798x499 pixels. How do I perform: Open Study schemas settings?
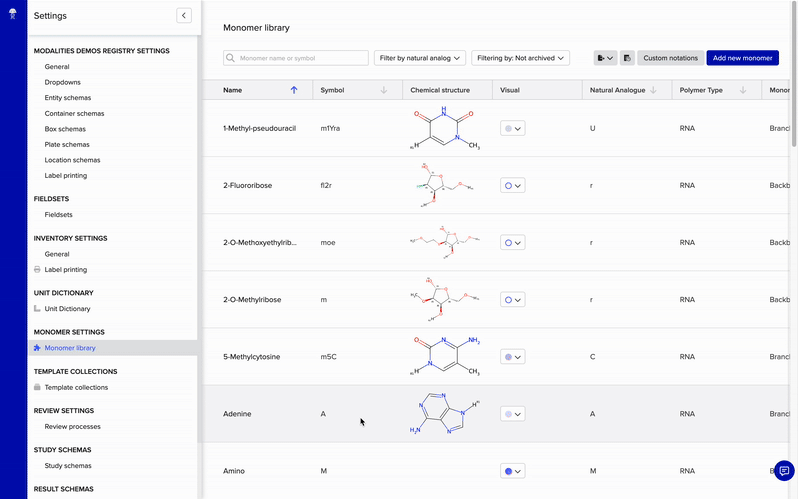tap(68, 465)
